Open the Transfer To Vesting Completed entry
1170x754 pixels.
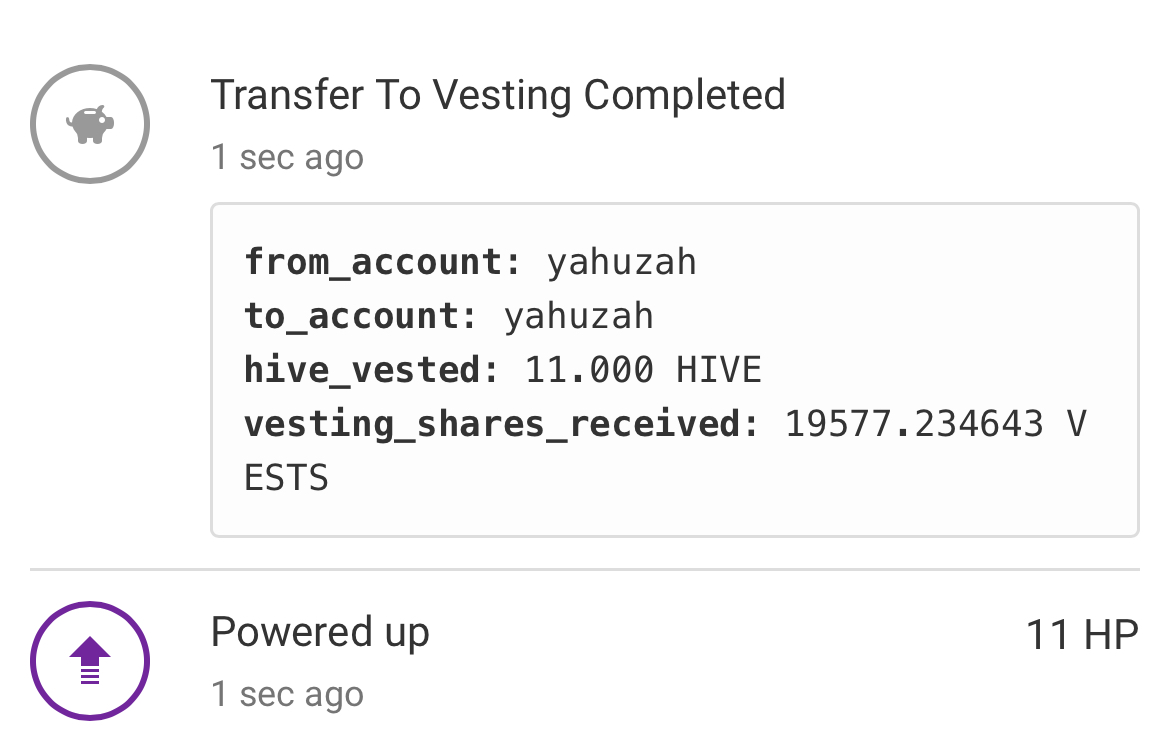point(498,95)
